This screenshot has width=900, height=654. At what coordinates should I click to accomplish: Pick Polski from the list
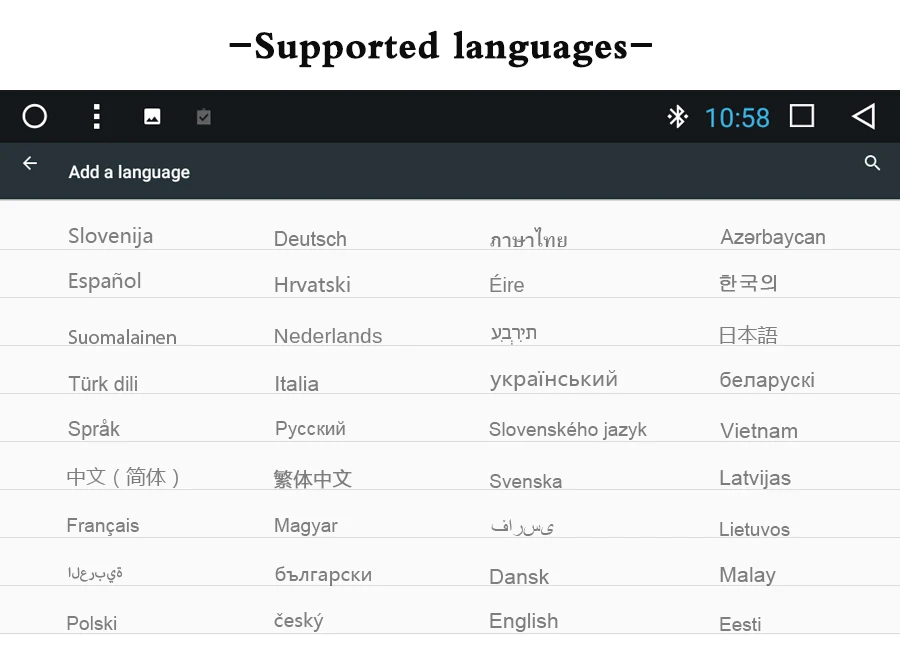92,623
